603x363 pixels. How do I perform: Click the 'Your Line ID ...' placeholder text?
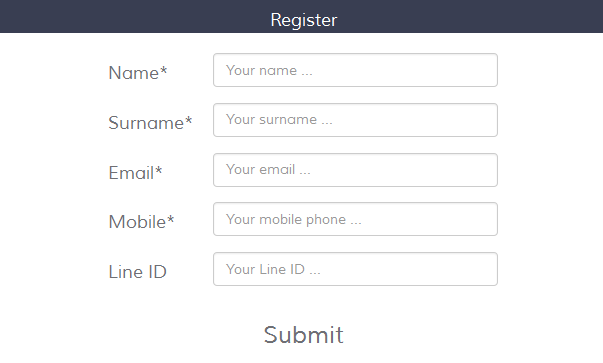coord(273,269)
